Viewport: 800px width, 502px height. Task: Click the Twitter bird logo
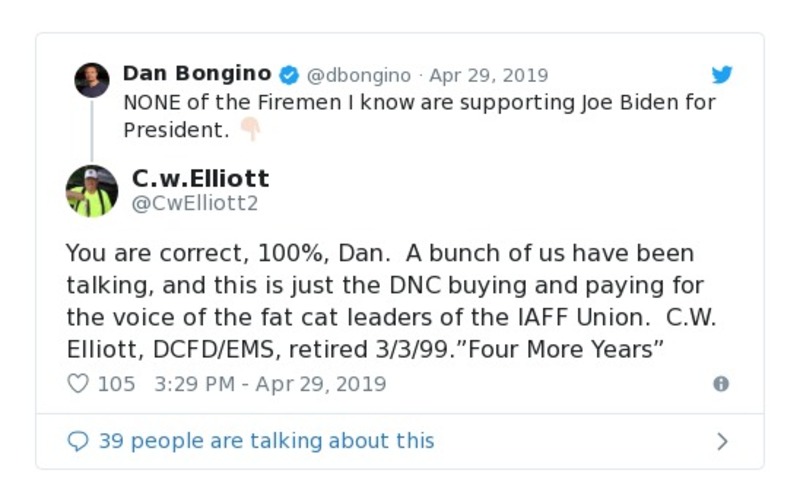[x=722, y=75]
